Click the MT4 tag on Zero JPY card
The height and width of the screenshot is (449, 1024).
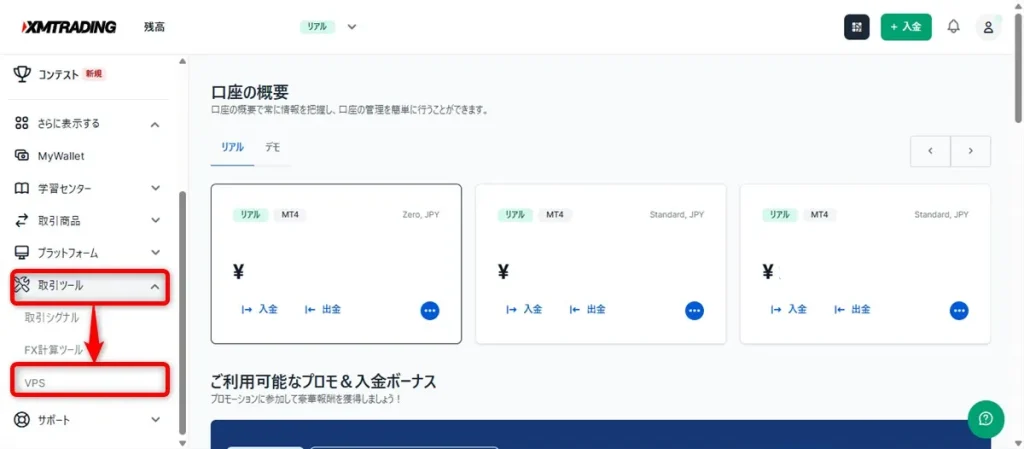coord(290,215)
